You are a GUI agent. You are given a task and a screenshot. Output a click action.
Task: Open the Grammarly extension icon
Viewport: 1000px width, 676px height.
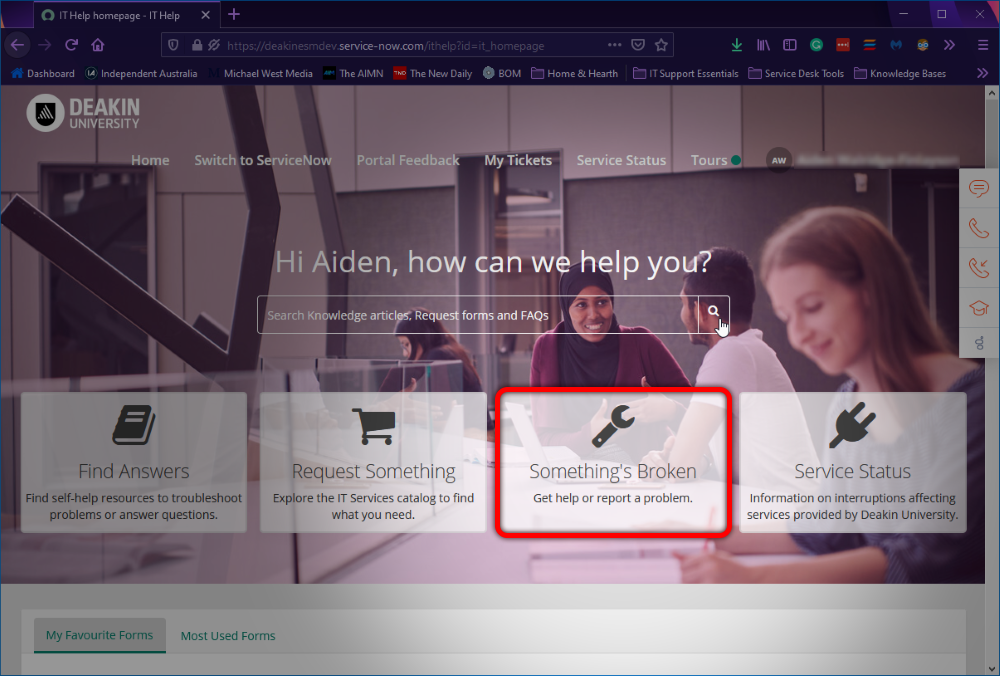(x=816, y=45)
